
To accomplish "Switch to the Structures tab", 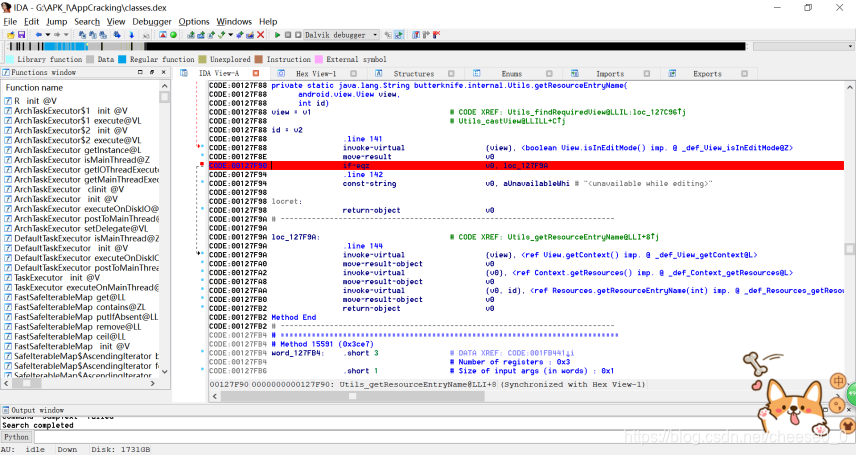I will pyautogui.click(x=413, y=74).
